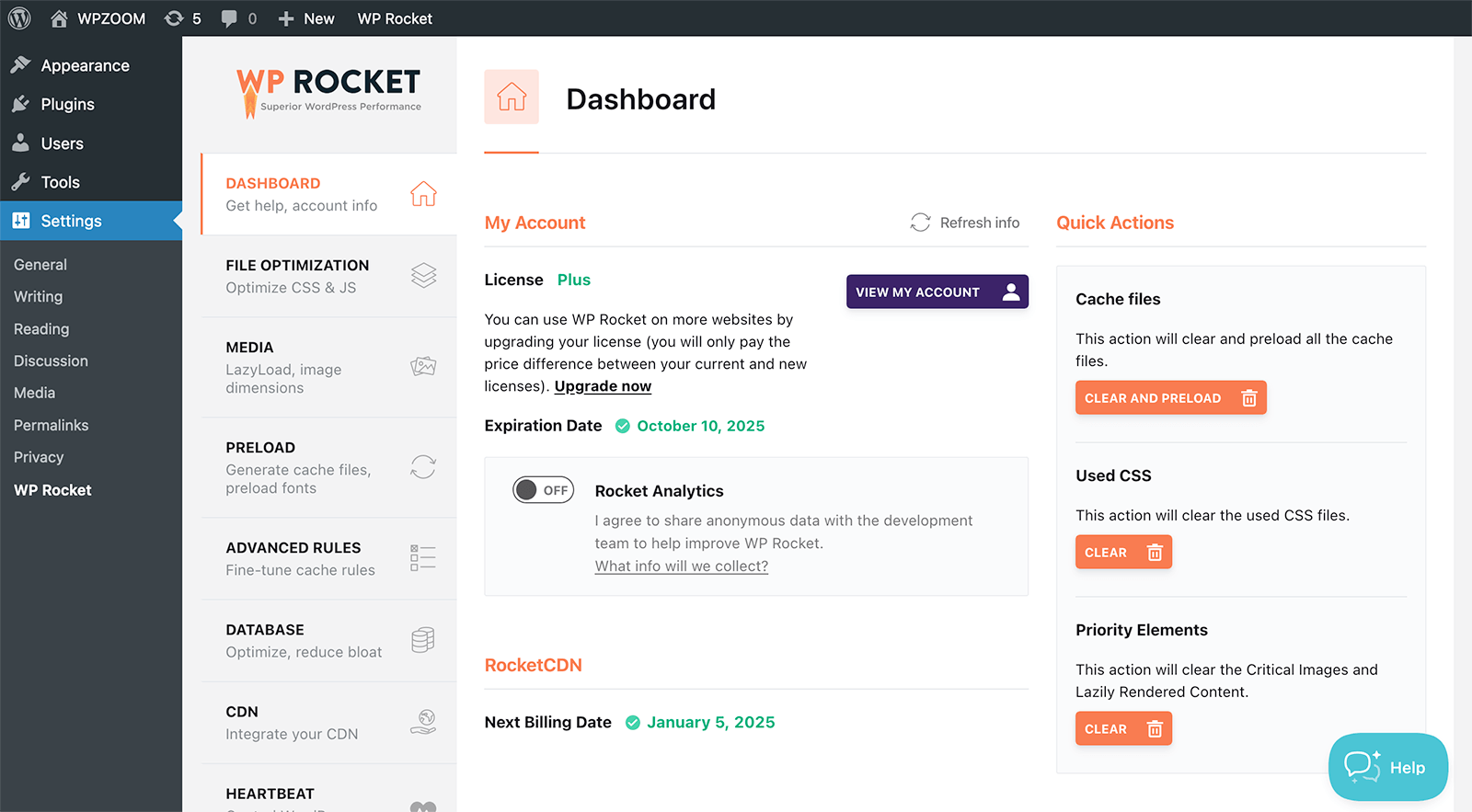Open 'What info will we collect?' link
This screenshot has width=1472, height=812.
pyautogui.click(x=682, y=566)
